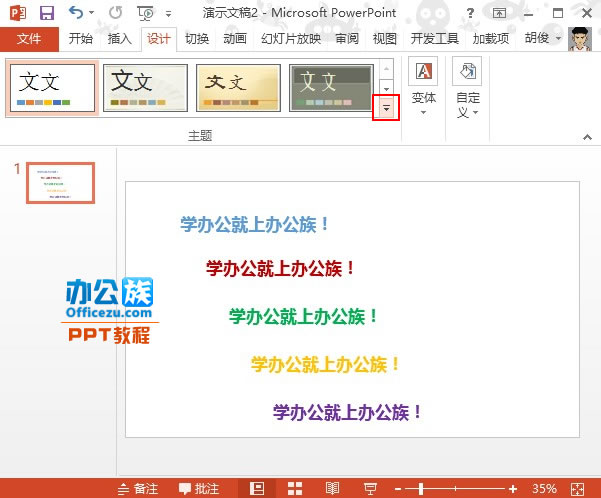Switch to Slide Sorter view icon
This screenshot has width=601, height=498.
click(x=295, y=489)
